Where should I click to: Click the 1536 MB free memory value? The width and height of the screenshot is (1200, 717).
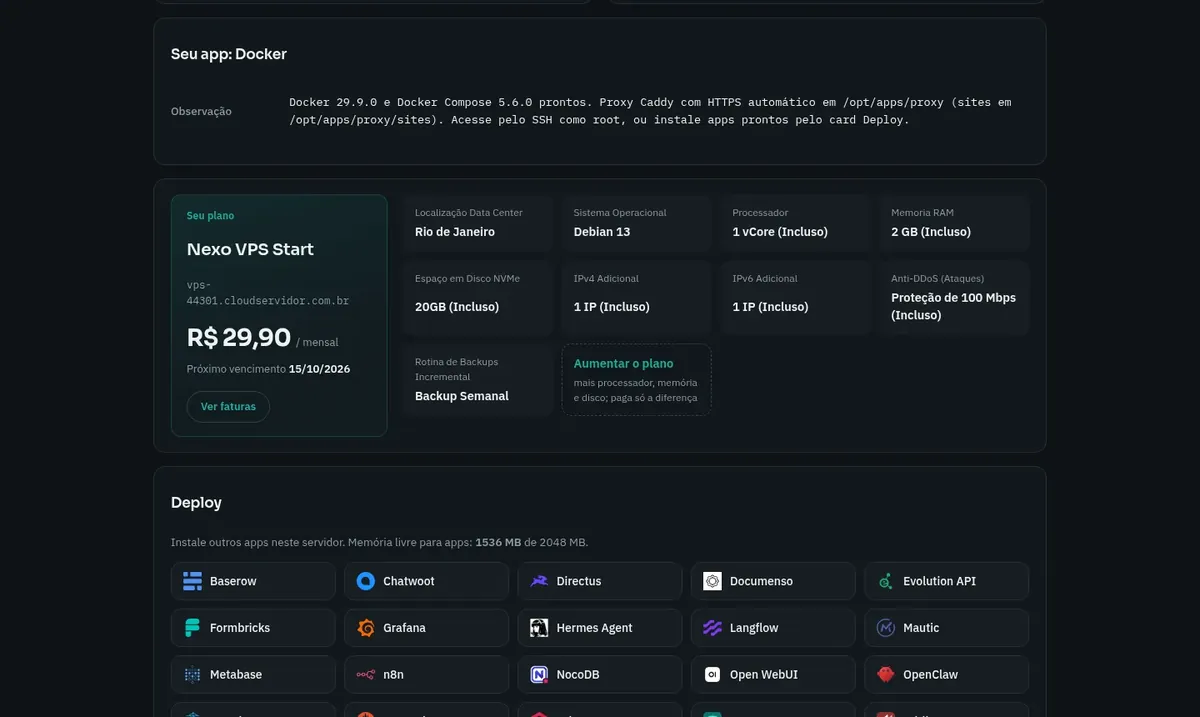(x=498, y=542)
